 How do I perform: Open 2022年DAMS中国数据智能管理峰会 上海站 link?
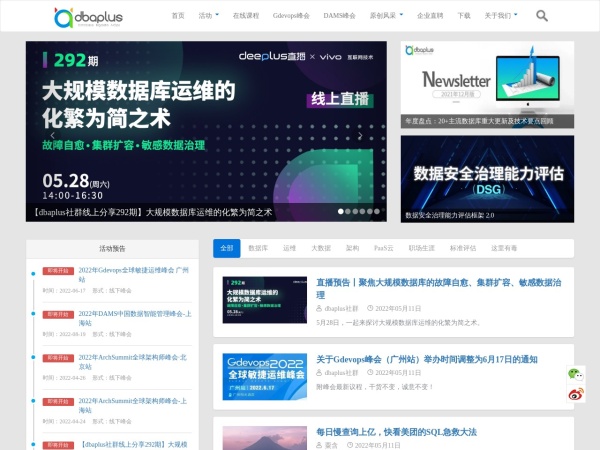pos(135,318)
